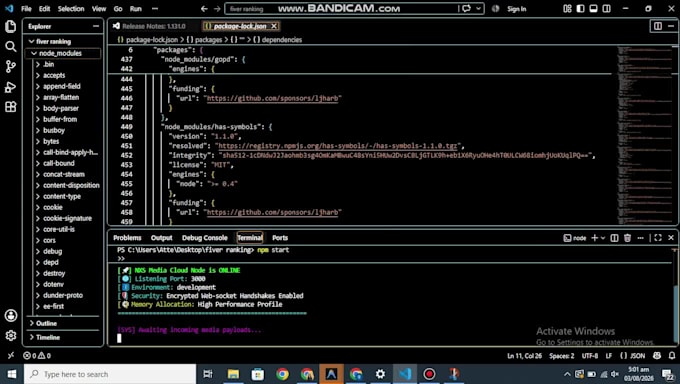Switch to the Output tab
This screenshot has width=680, height=384.
pos(161,238)
